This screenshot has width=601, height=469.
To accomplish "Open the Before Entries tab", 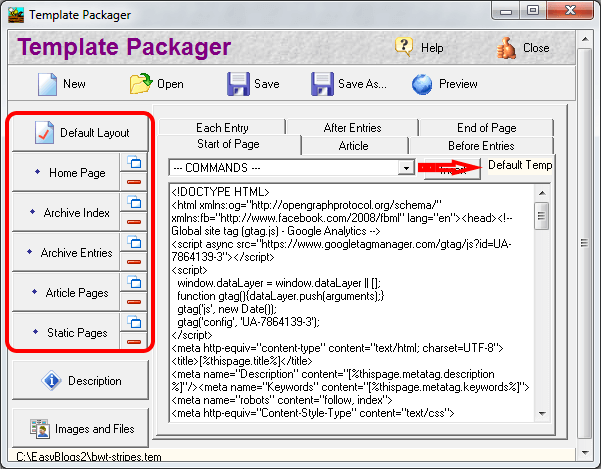I will click(x=481, y=146).
